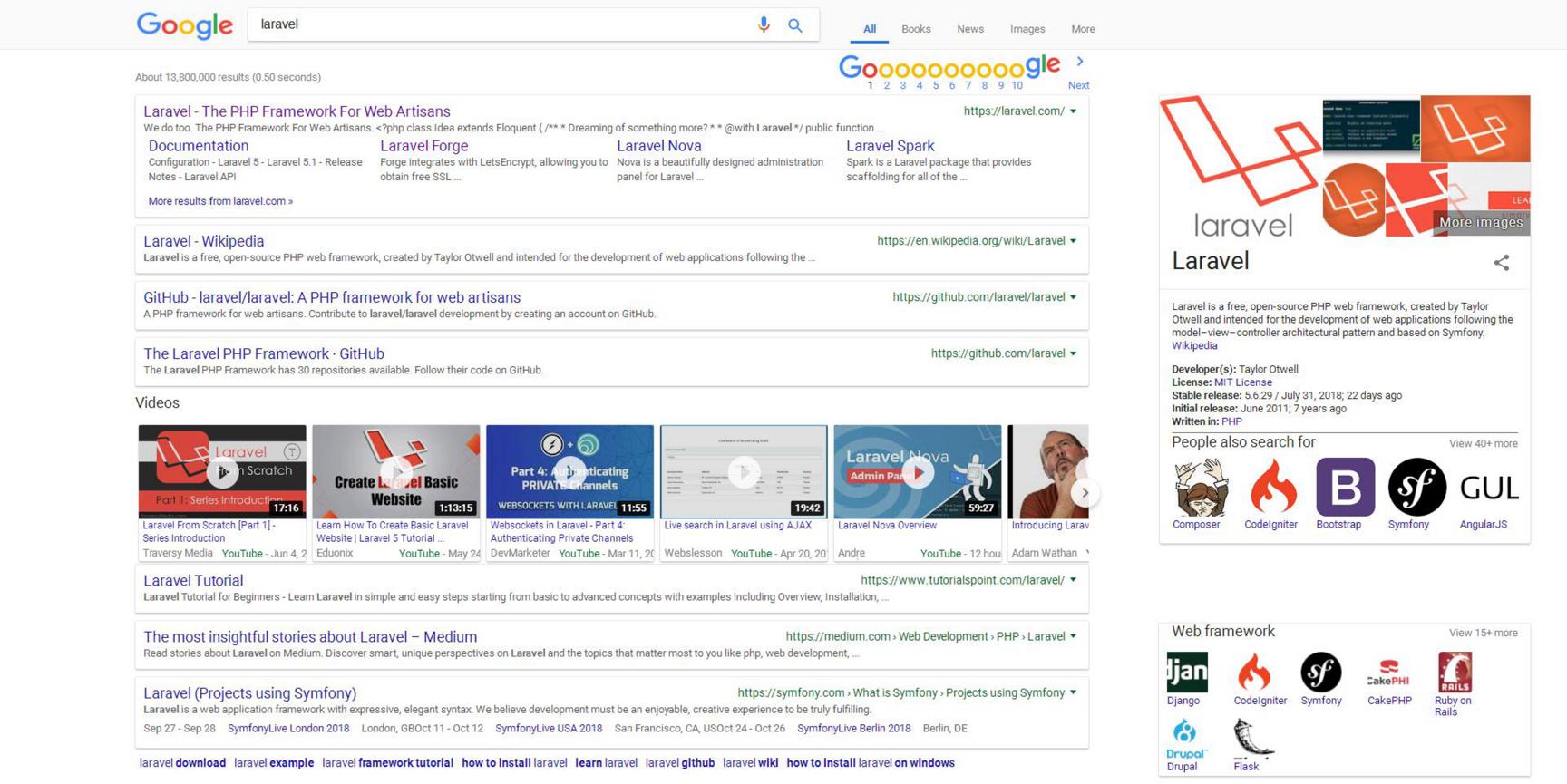The height and width of the screenshot is (784, 1567).
Task: Click the magnifier search icon
Action: point(795,25)
